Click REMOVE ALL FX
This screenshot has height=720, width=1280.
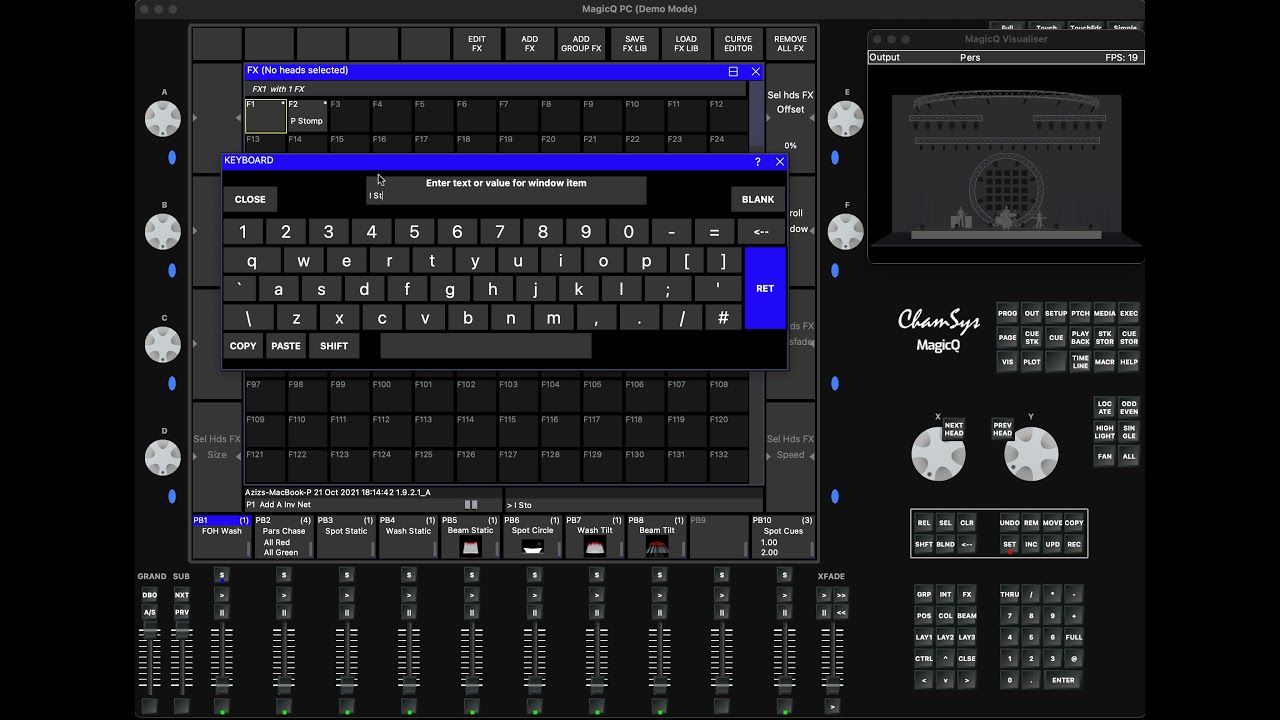(790, 44)
